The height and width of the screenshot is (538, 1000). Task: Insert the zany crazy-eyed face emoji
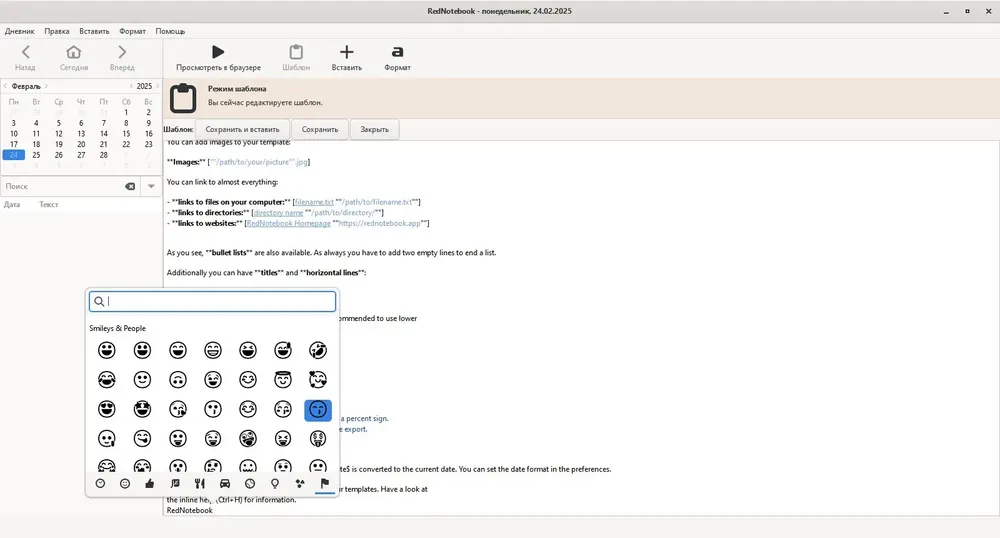(247, 439)
